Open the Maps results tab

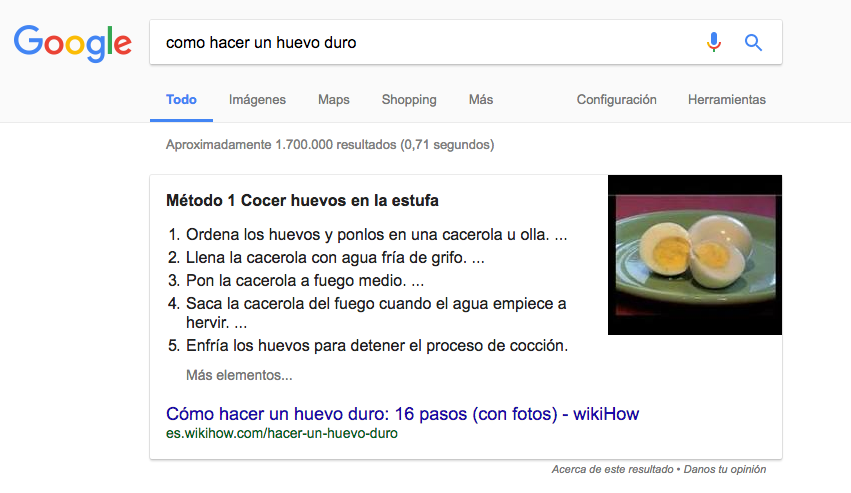pos(334,100)
